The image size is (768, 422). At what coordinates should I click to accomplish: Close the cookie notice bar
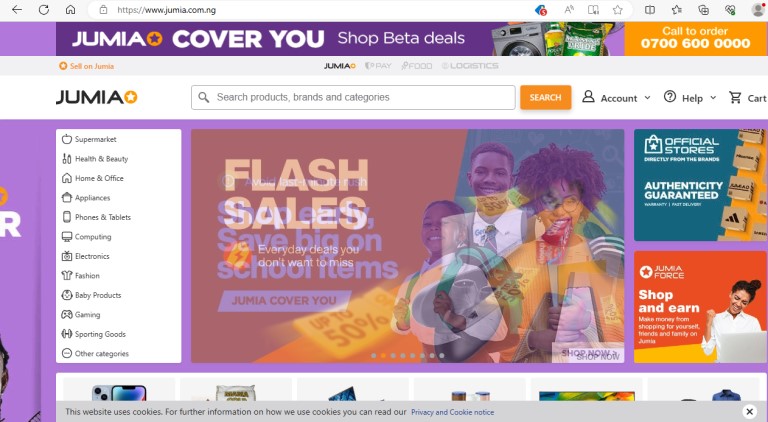pyautogui.click(x=749, y=412)
